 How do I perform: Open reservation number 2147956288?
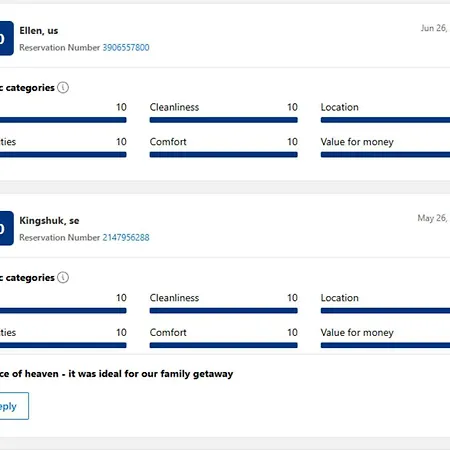126,238
